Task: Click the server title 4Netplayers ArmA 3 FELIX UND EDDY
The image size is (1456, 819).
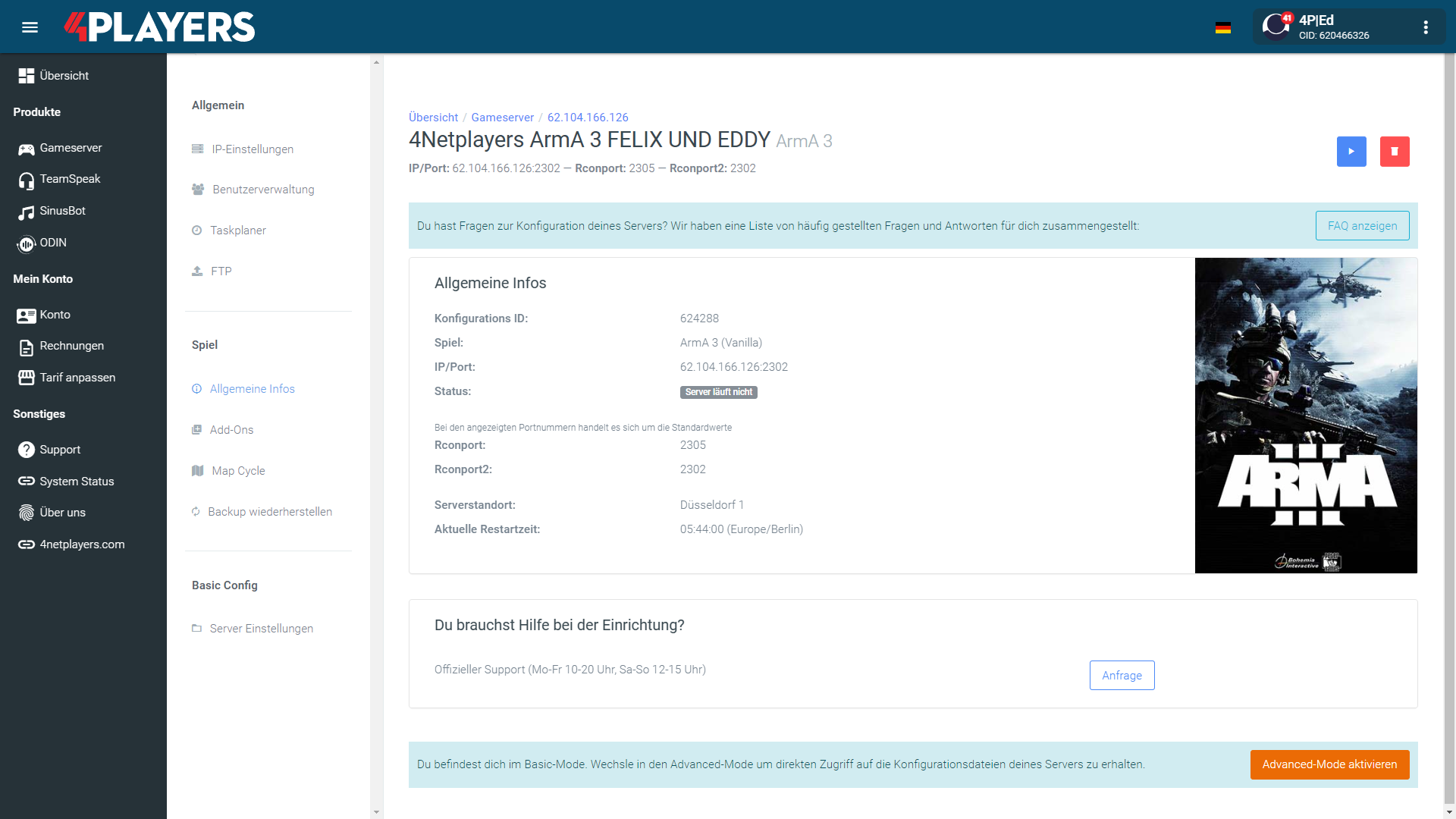Action: click(589, 140)
